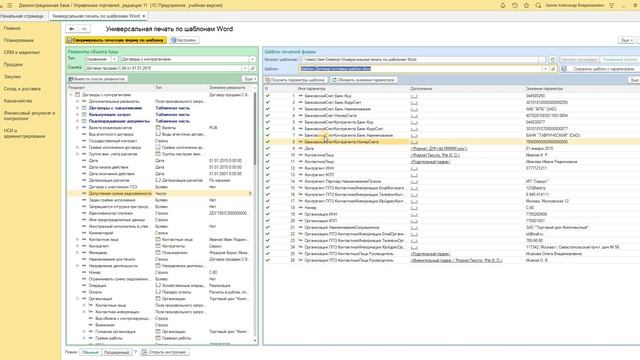Open the Шаблон field dropdown arrow
The width and height of the screenshot is (640, 360).
[545, 69]
